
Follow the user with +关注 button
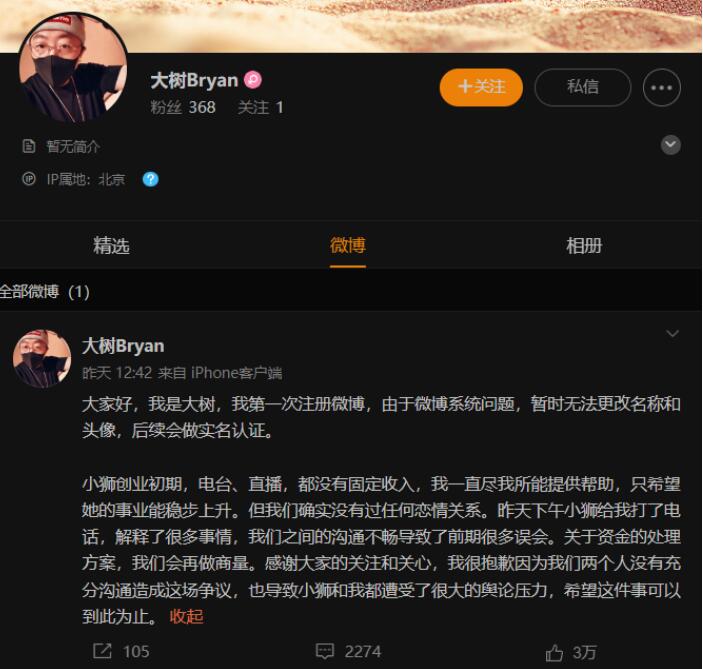pyautogui.click(x=481, y=87)
